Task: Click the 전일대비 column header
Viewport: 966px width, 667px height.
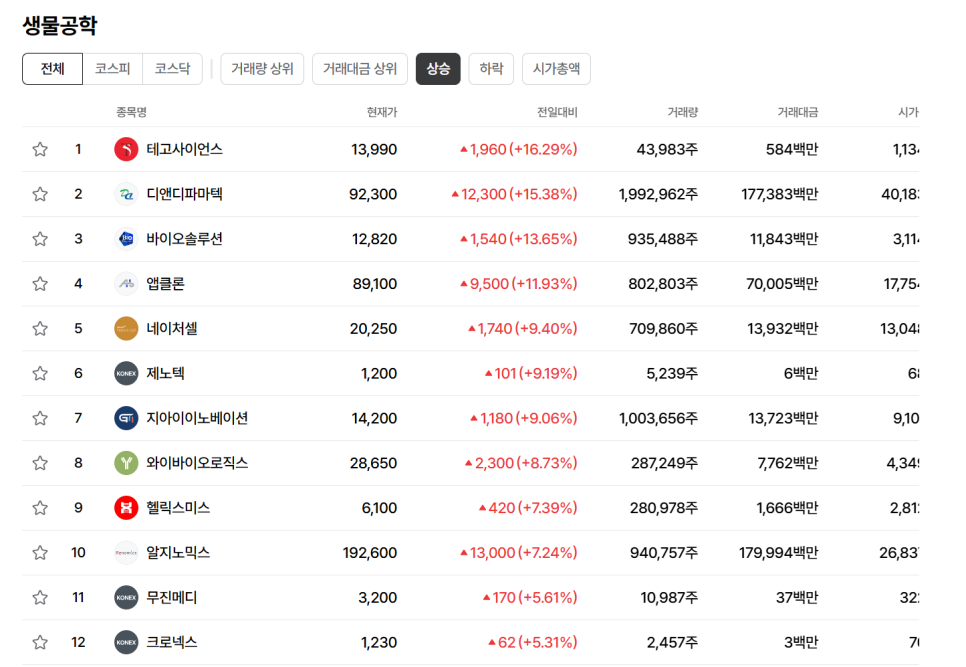Action: (557, 112)
